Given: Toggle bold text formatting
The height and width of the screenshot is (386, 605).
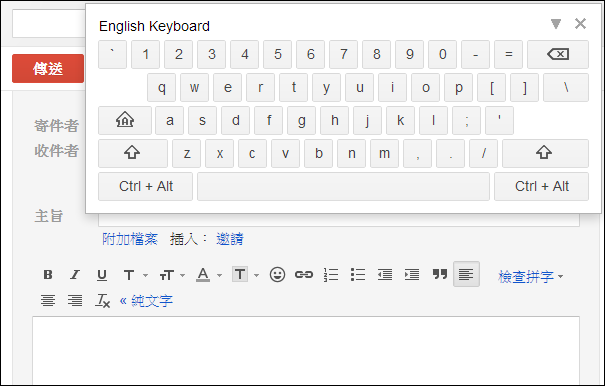Looking at the screenshot, I should (48, 274).
